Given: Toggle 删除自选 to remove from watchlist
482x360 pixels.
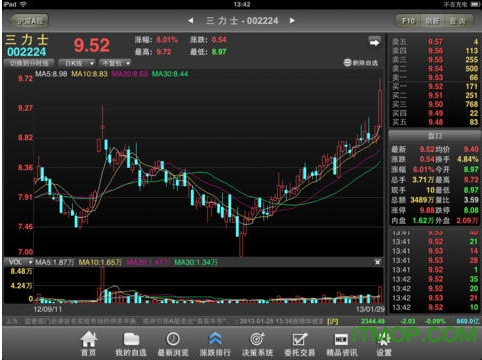Looking at the screenshot, I should coord(361,63).
